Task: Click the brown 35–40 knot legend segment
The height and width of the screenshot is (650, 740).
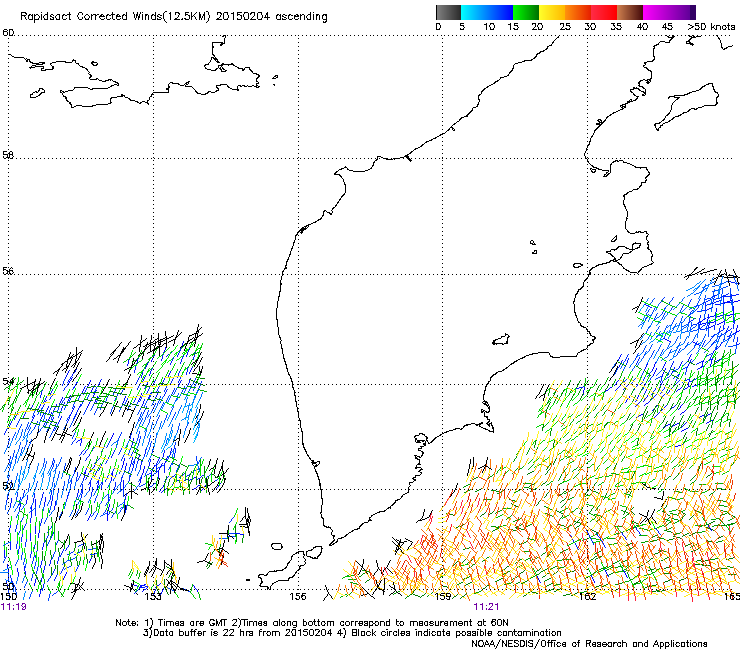Action: [x=630, y=12]
